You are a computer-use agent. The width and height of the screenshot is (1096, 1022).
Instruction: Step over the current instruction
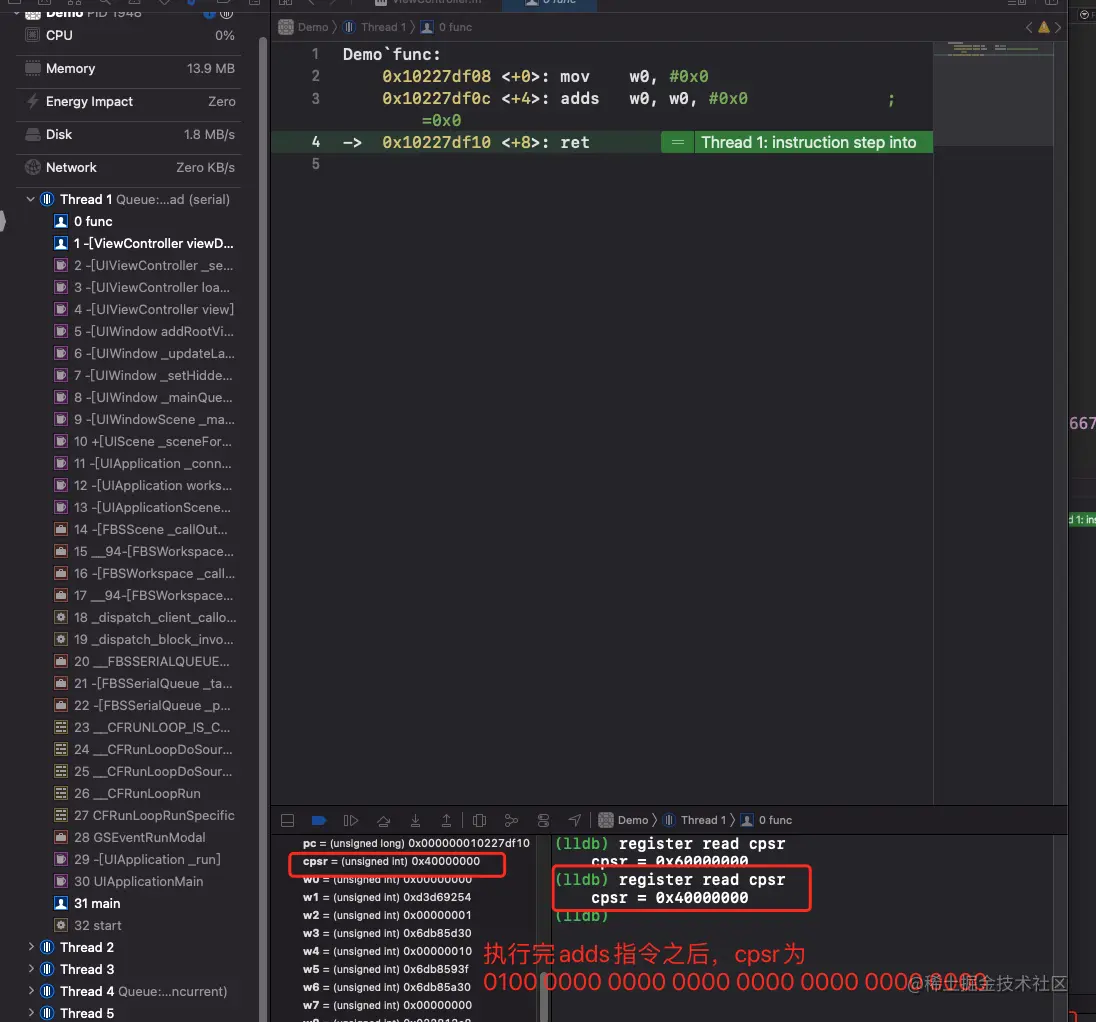click(x=384, y=820)
